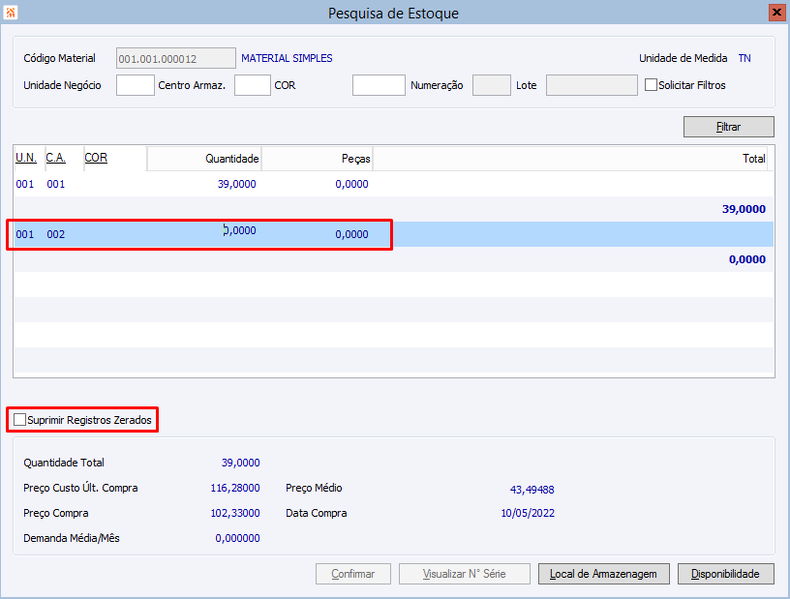Click the Confirmar button
The width and height of the screenshot is (790, 599).
pos(353,574)
